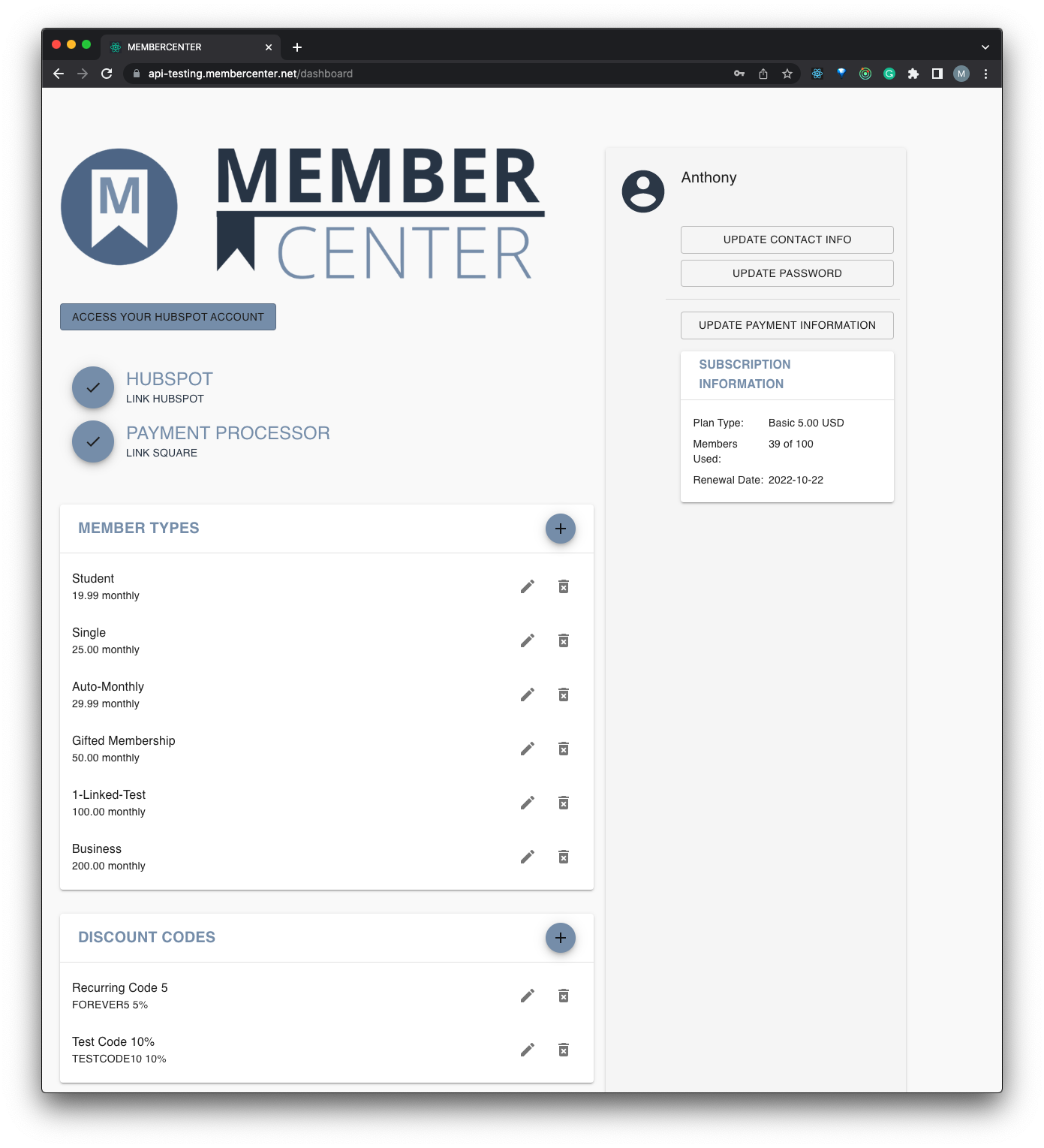
Task: Click Anthony's profile avatar
Action: (643, 191)
